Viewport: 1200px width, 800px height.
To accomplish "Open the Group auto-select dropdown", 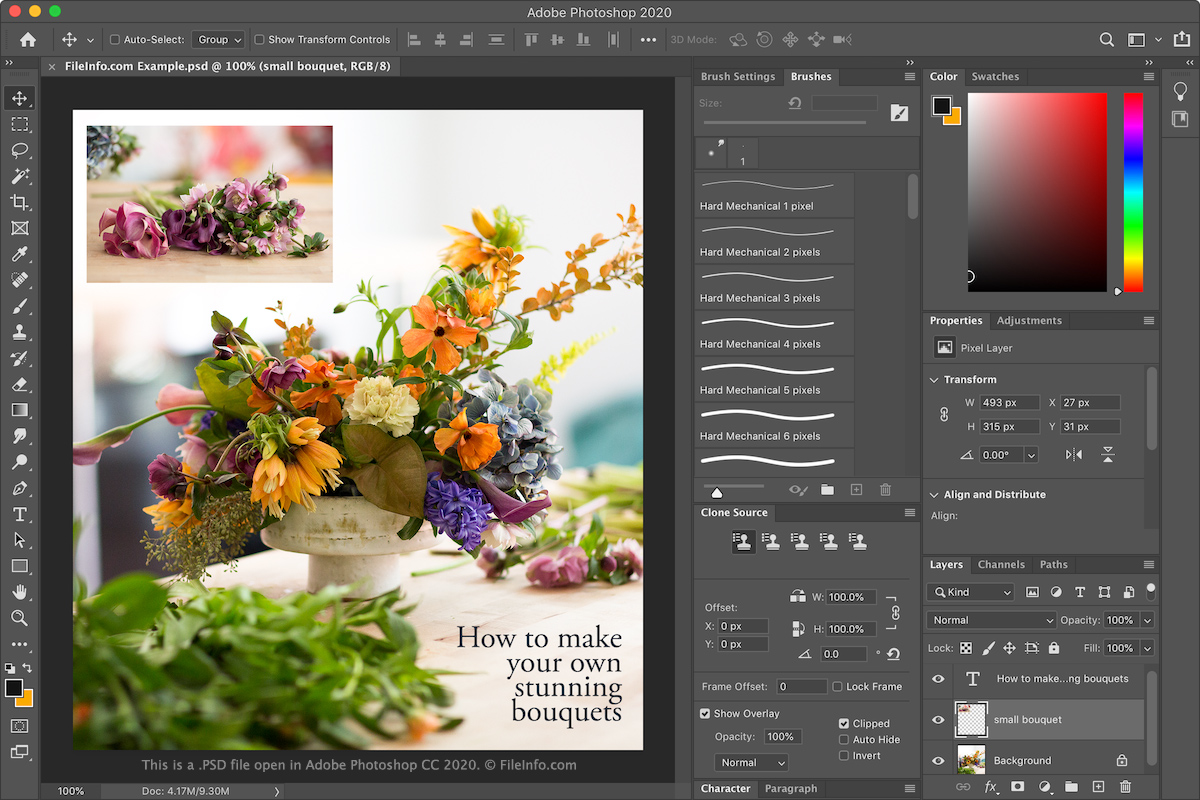I will click(218, 40).
